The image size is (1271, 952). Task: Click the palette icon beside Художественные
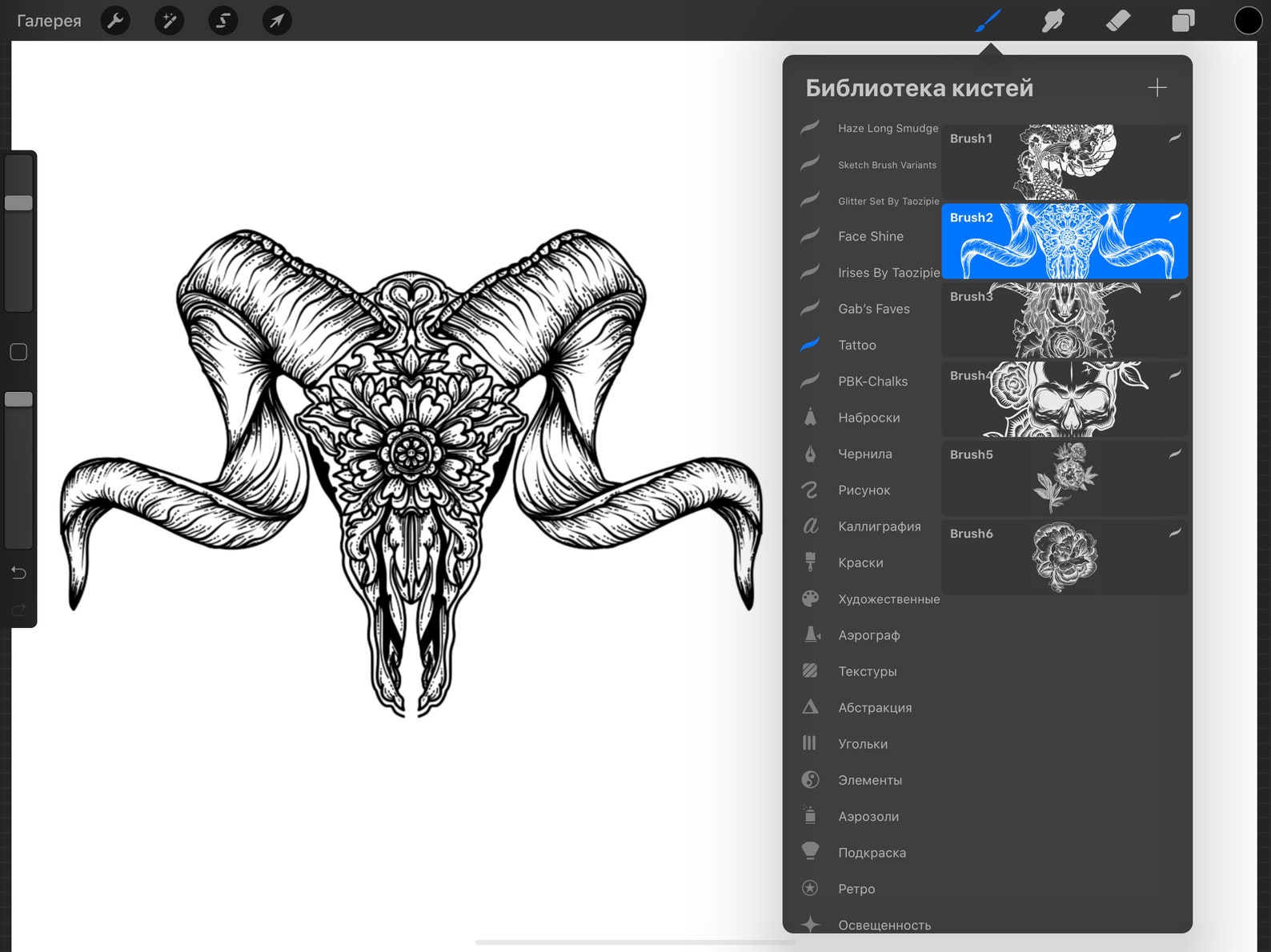(x=811, y=598)
